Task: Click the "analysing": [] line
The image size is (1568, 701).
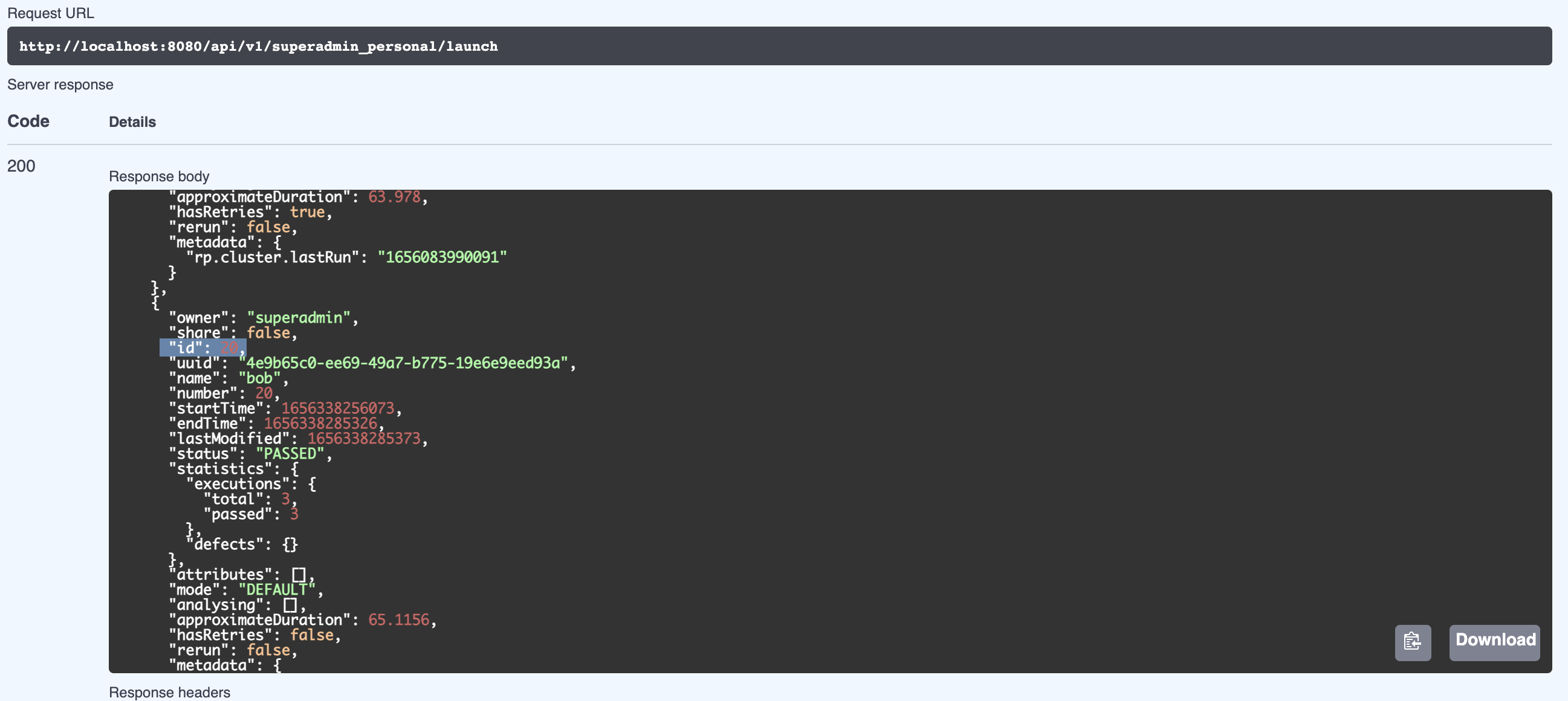Action: pos(238,604)
